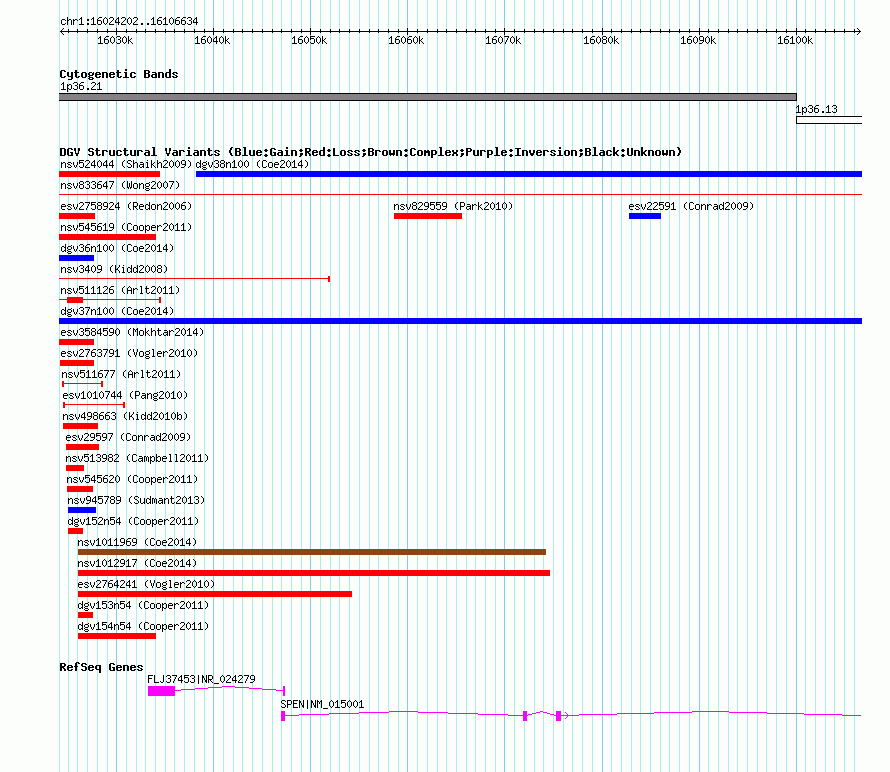This screenshot has height=772, width=890.
Task: Click the 16100k ruler position
Action: coord(795,40)
